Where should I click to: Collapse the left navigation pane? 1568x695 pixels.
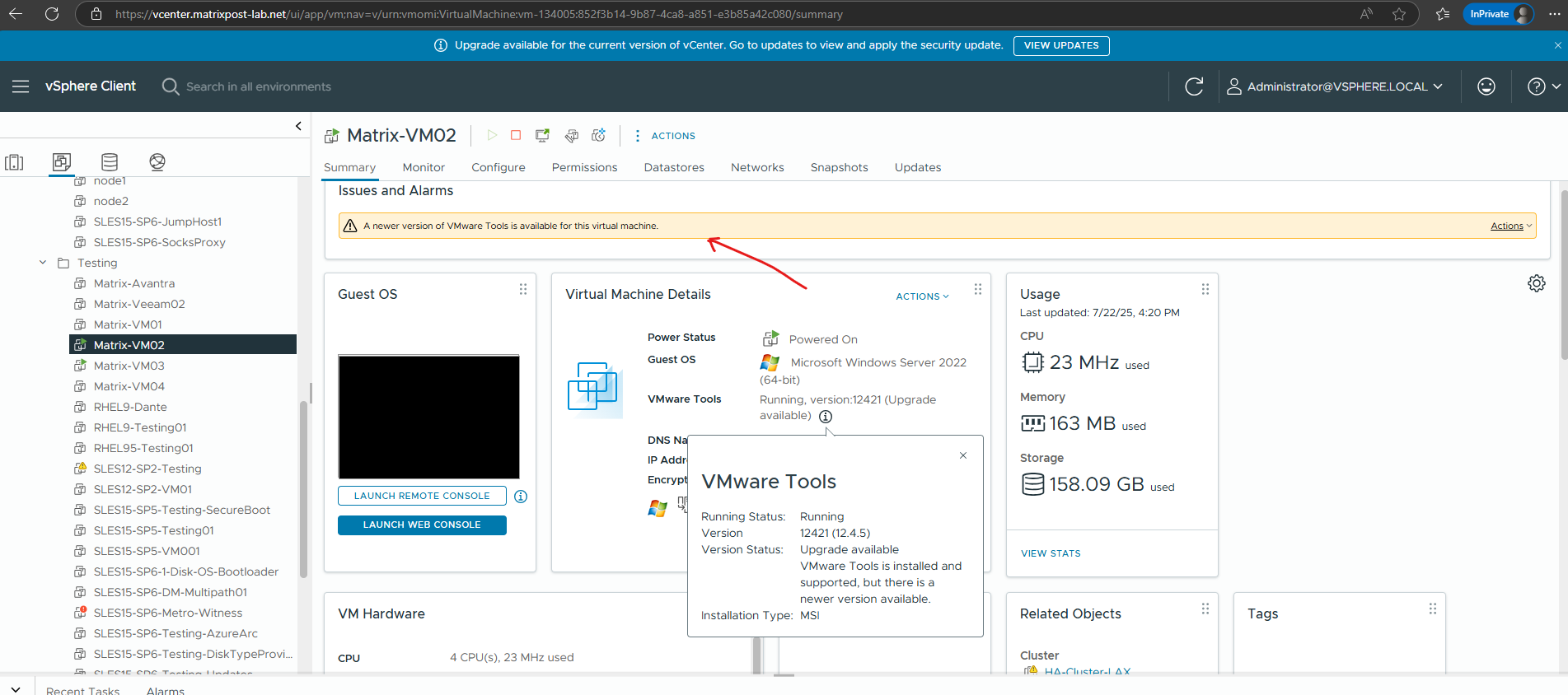[298, 126]
